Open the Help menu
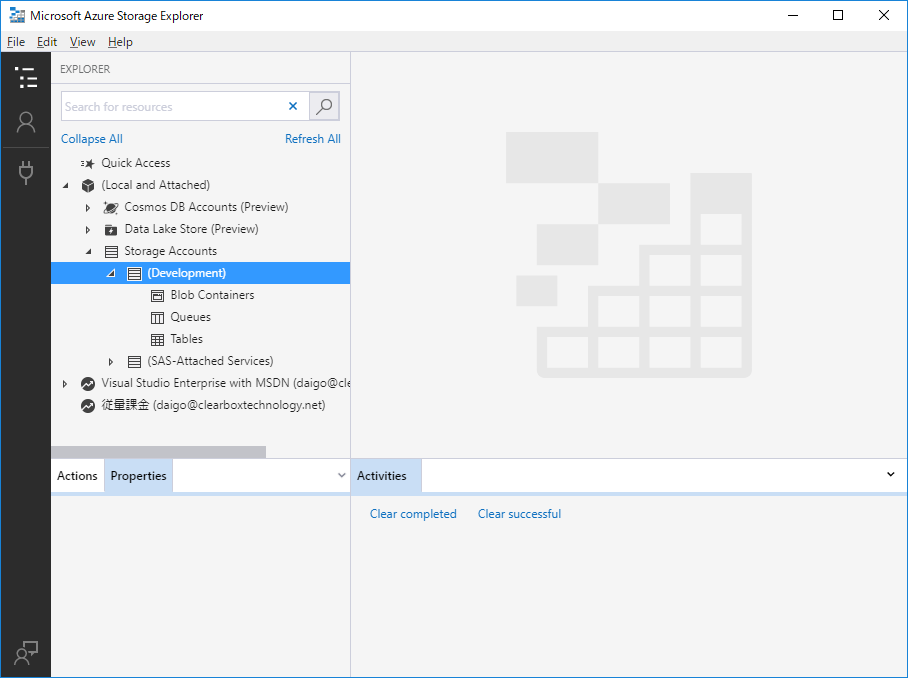The image size is (908, 678). point(120,42)
